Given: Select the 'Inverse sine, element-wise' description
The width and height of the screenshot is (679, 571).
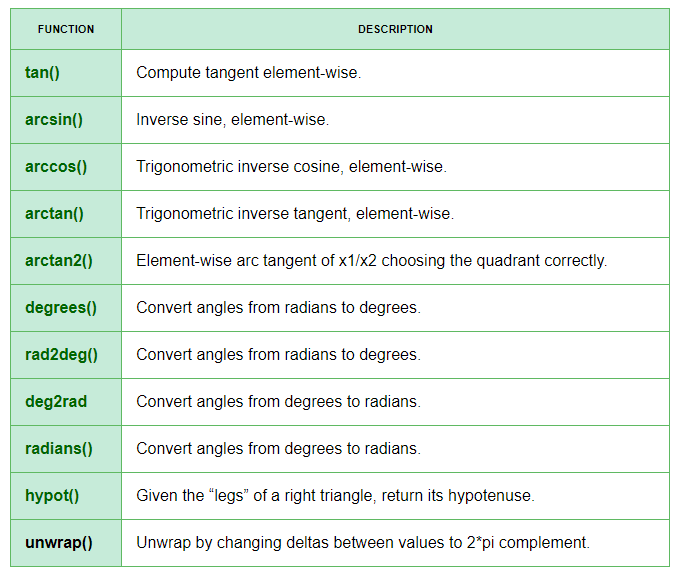Looking at the screenshot, I should (x=233, y=120).
